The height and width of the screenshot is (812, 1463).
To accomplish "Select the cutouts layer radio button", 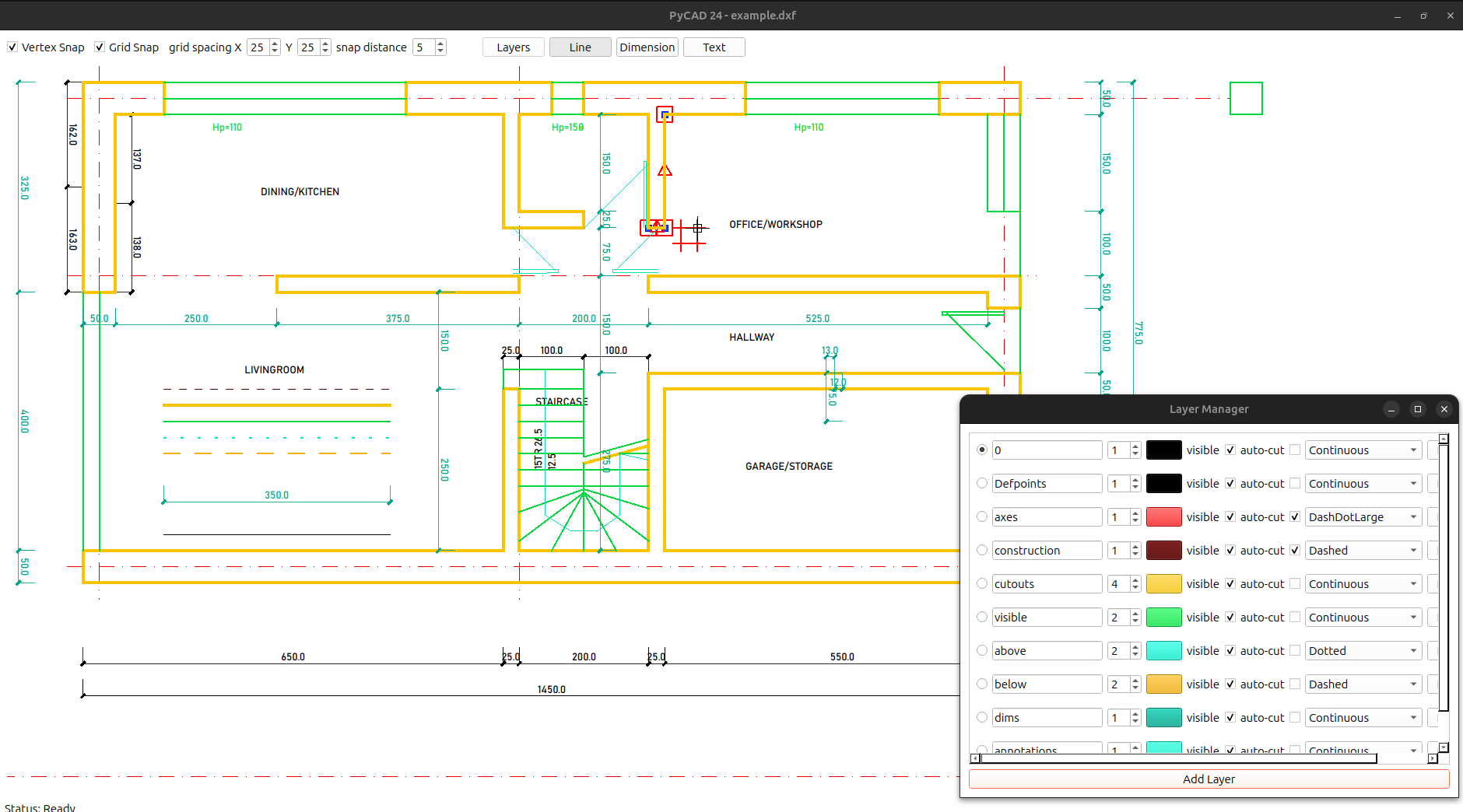I will (x=982, y=583).
